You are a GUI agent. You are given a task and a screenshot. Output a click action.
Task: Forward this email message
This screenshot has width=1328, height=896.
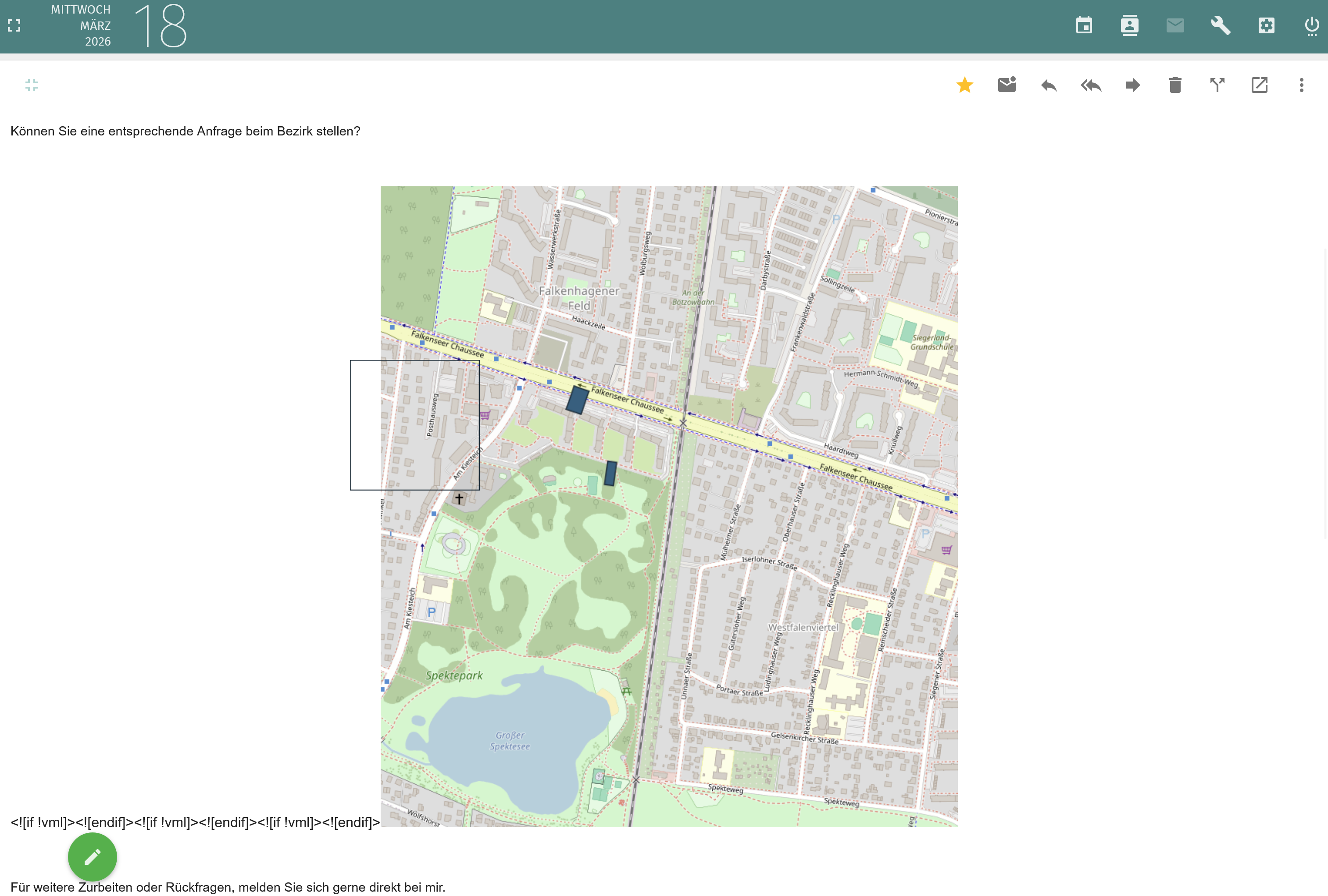pos(1132,85)
